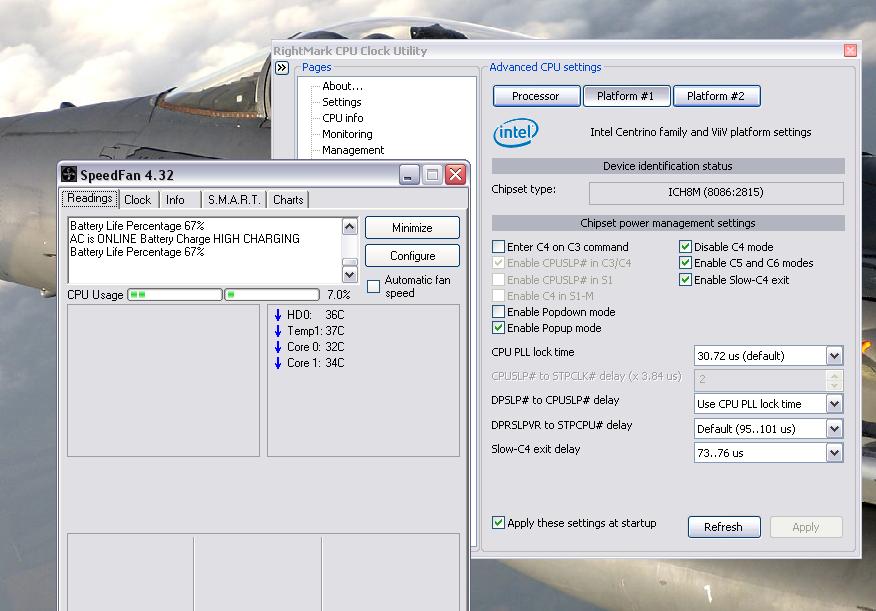The height and width of the screenshot is (611, 876).
Task: Toggle Enable C5 and C6 modes
Action: point(685,263)
